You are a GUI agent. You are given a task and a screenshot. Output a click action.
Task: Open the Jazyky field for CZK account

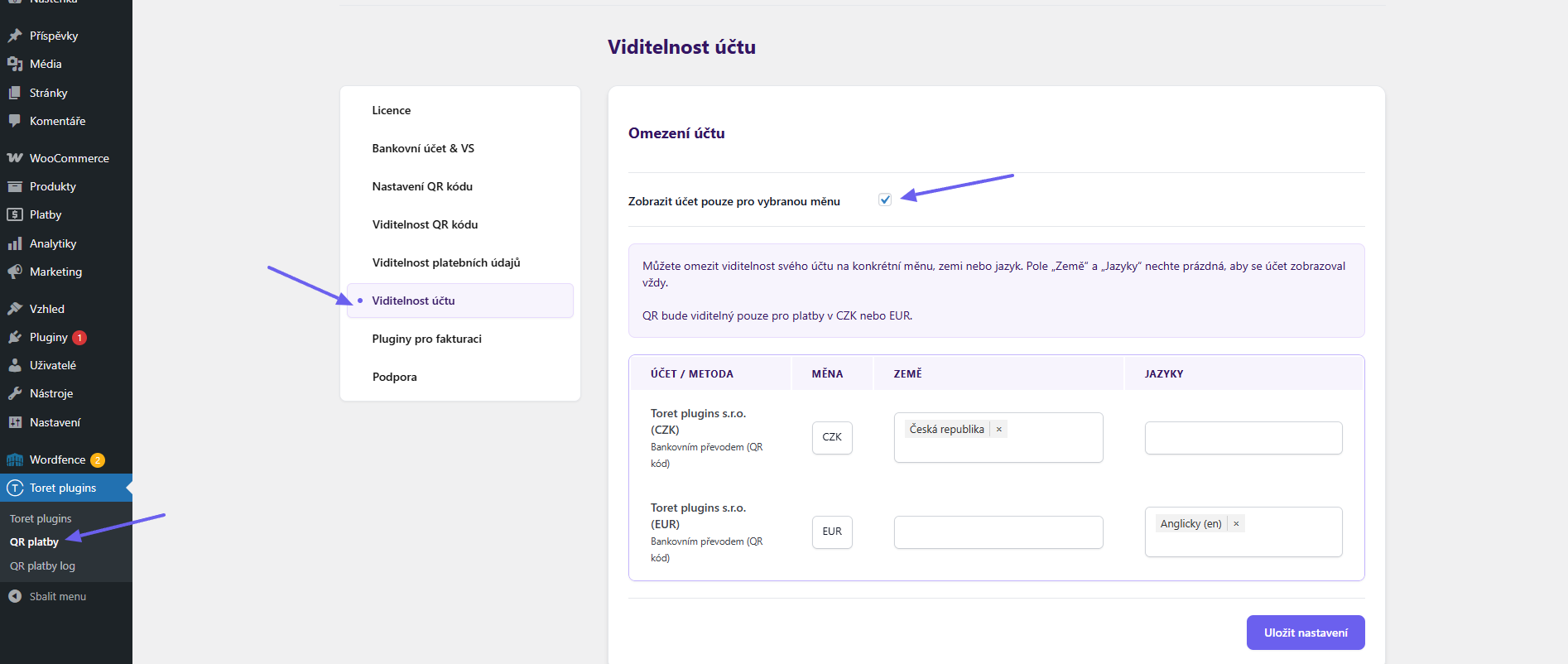click(1243, 438)
